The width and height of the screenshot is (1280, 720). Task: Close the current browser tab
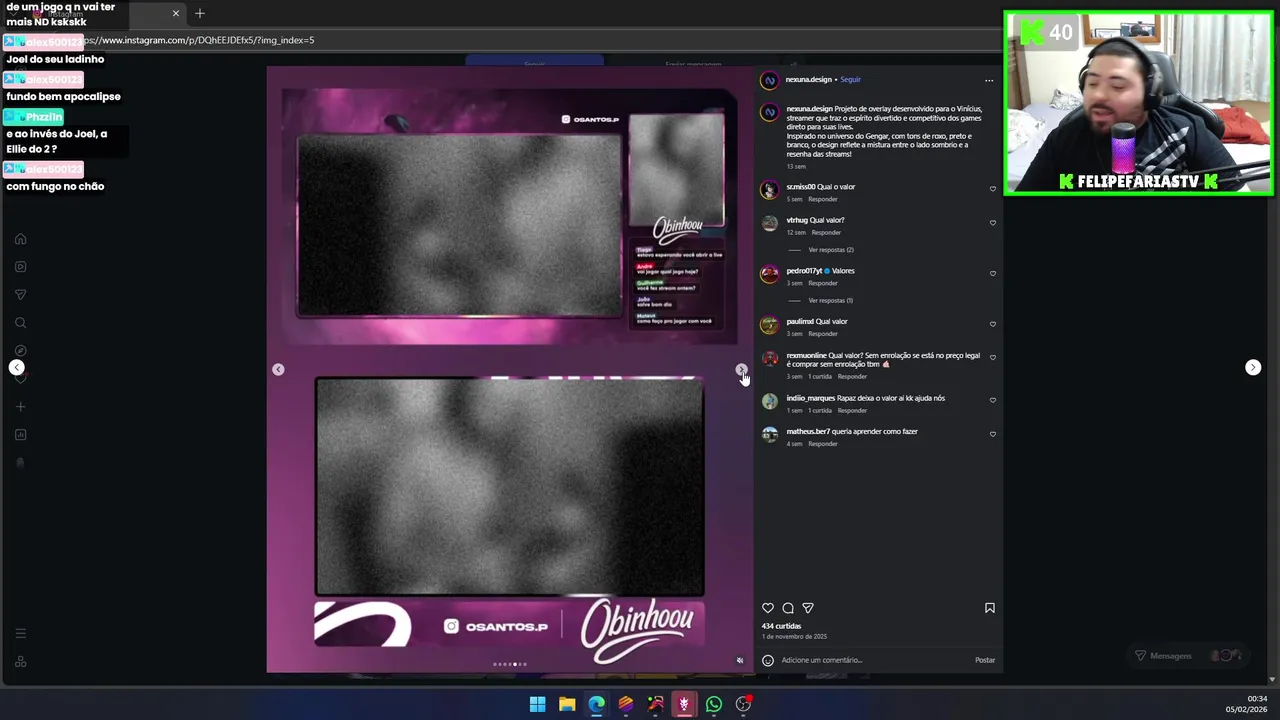(176, 13)
